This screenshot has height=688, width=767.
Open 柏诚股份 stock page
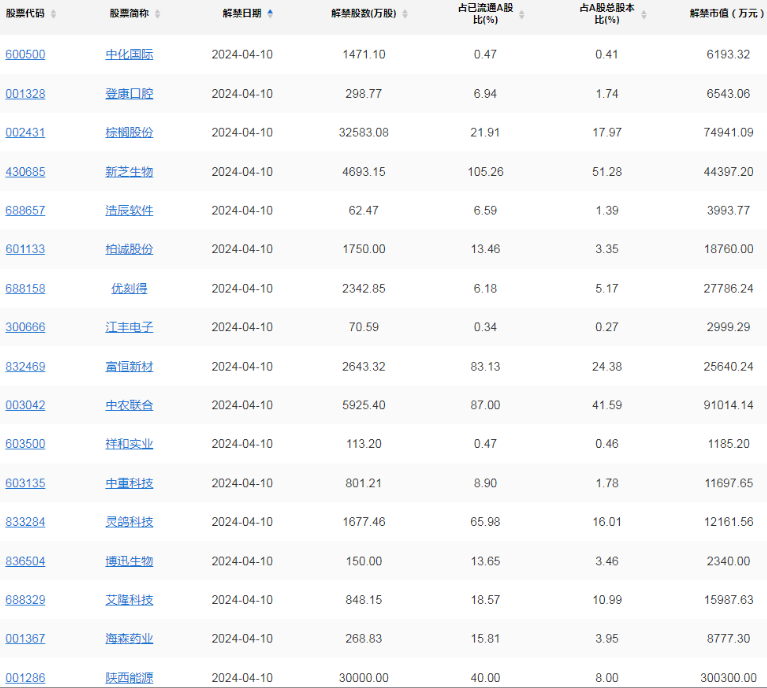pos(129,249)
